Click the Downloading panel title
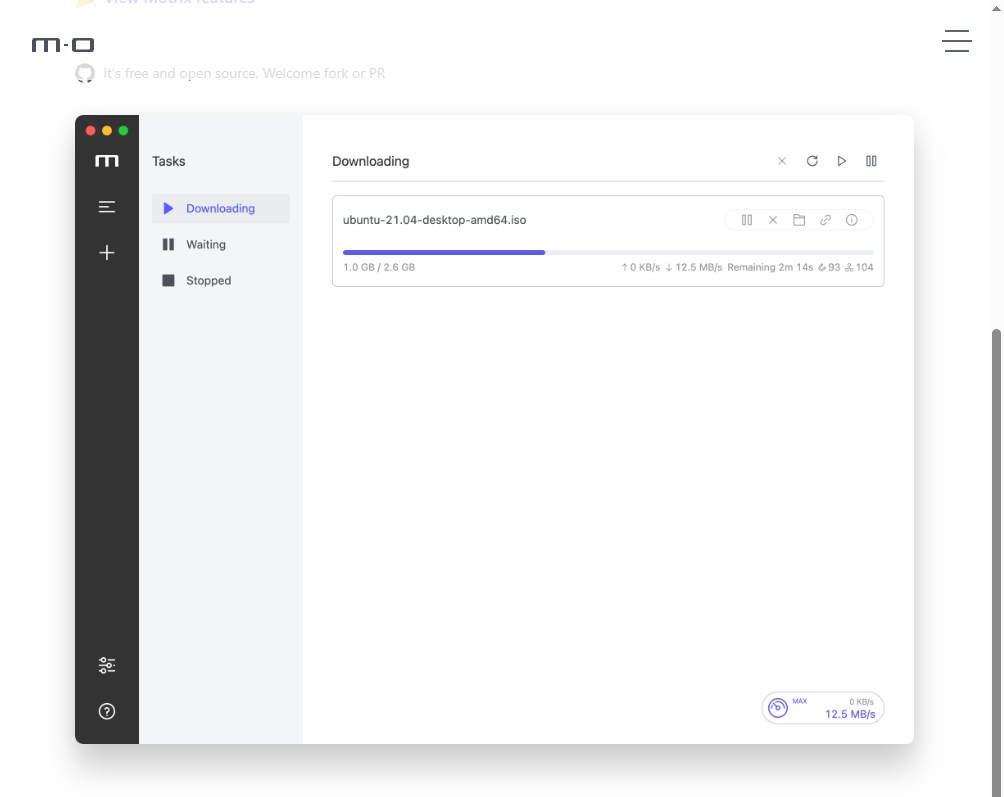This screenshot has height=797, width=1004. coord(370,161)
